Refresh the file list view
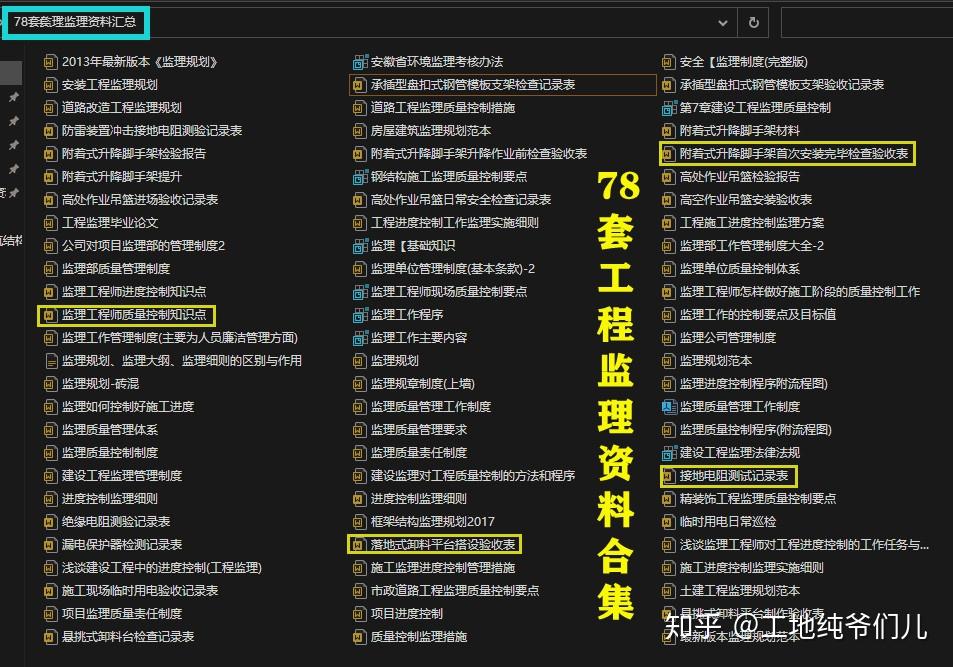 (753, 22)
